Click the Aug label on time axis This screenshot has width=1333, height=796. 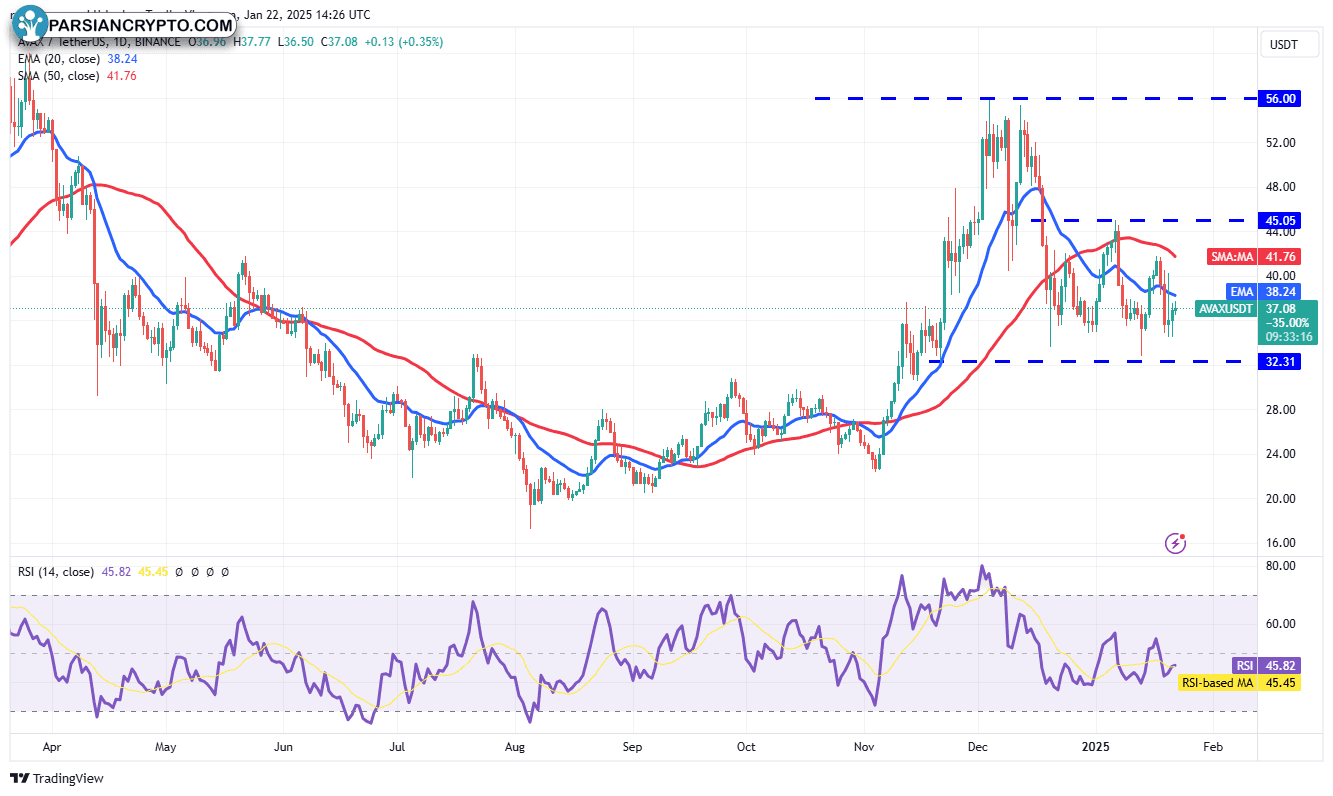[x=516, y=747]
